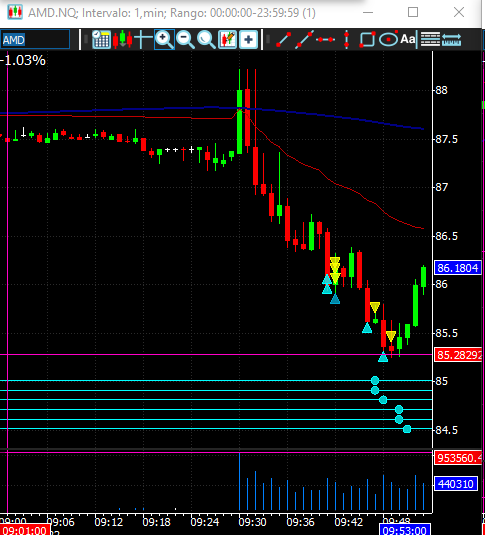
Task: Select the zoom out magnifier tool
Action: point(185,40)
